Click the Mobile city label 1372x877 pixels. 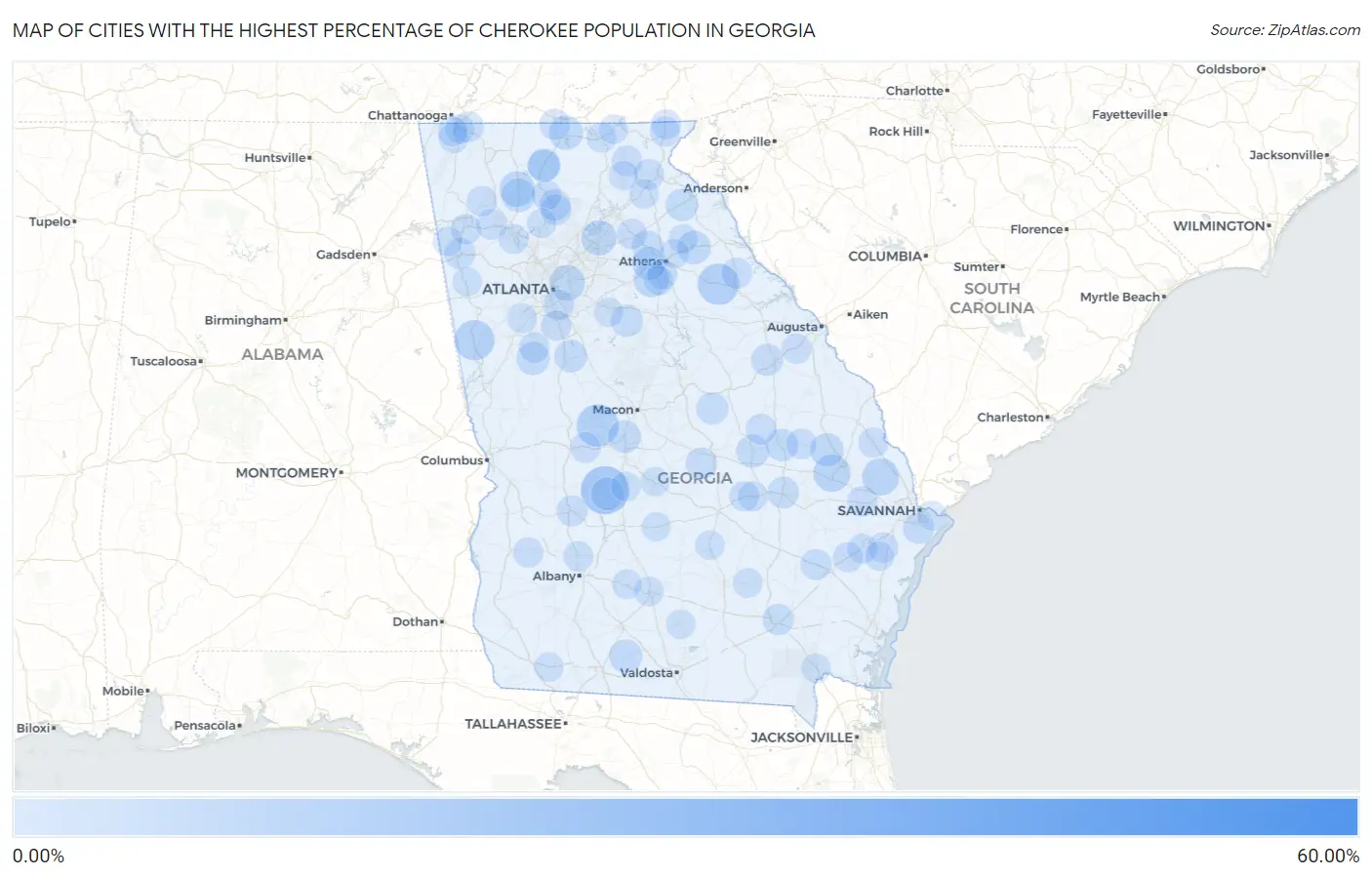coord(124,691)
